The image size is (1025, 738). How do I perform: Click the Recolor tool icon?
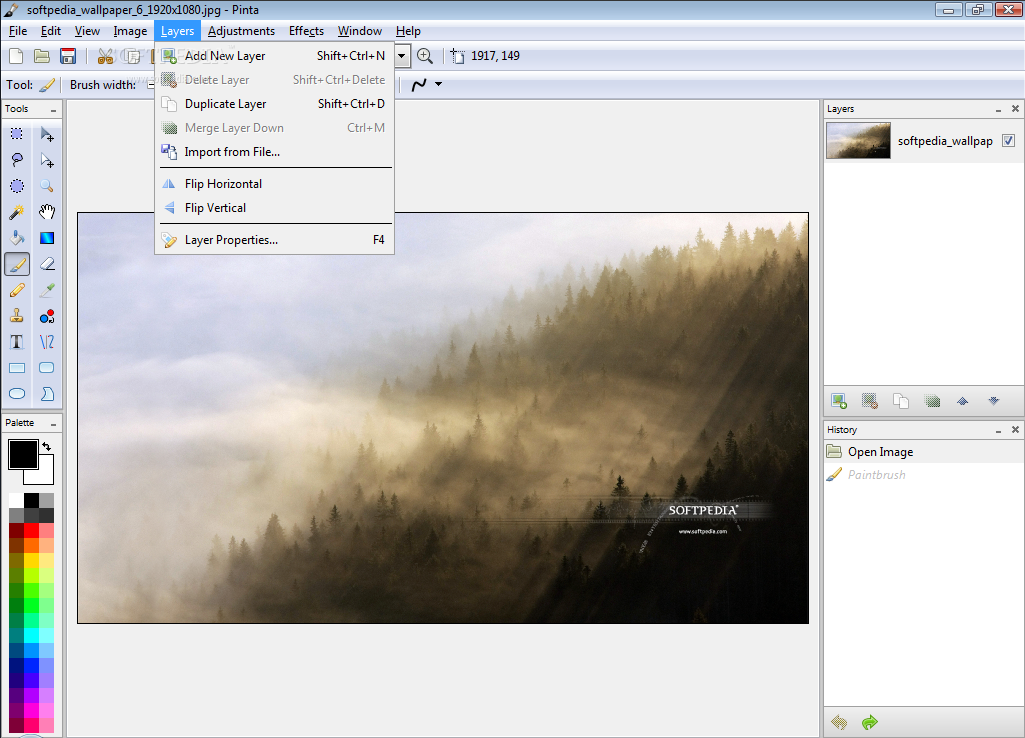(x=47, y=316)
